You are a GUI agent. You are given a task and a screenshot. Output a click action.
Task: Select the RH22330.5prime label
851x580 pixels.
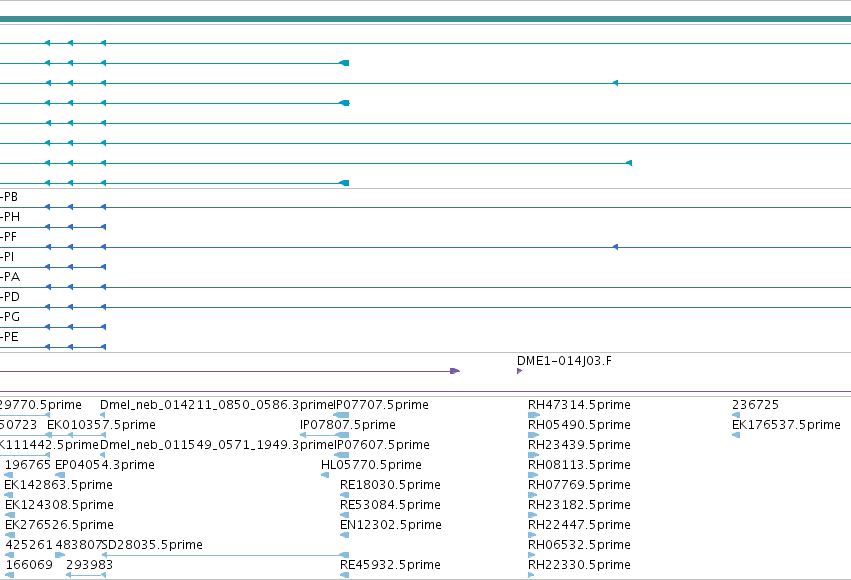pyautogui.click(x=579, y=565)
